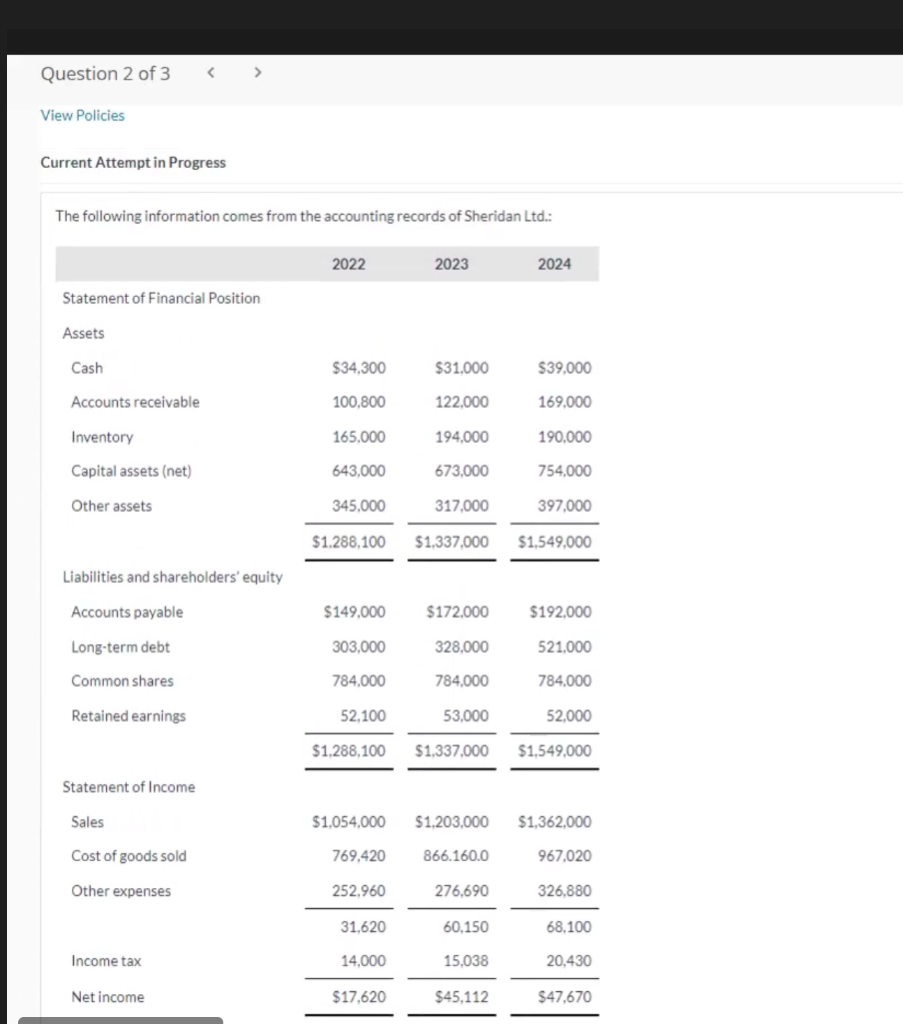Select the Long-term debt row label

click(x=120, y=647)
